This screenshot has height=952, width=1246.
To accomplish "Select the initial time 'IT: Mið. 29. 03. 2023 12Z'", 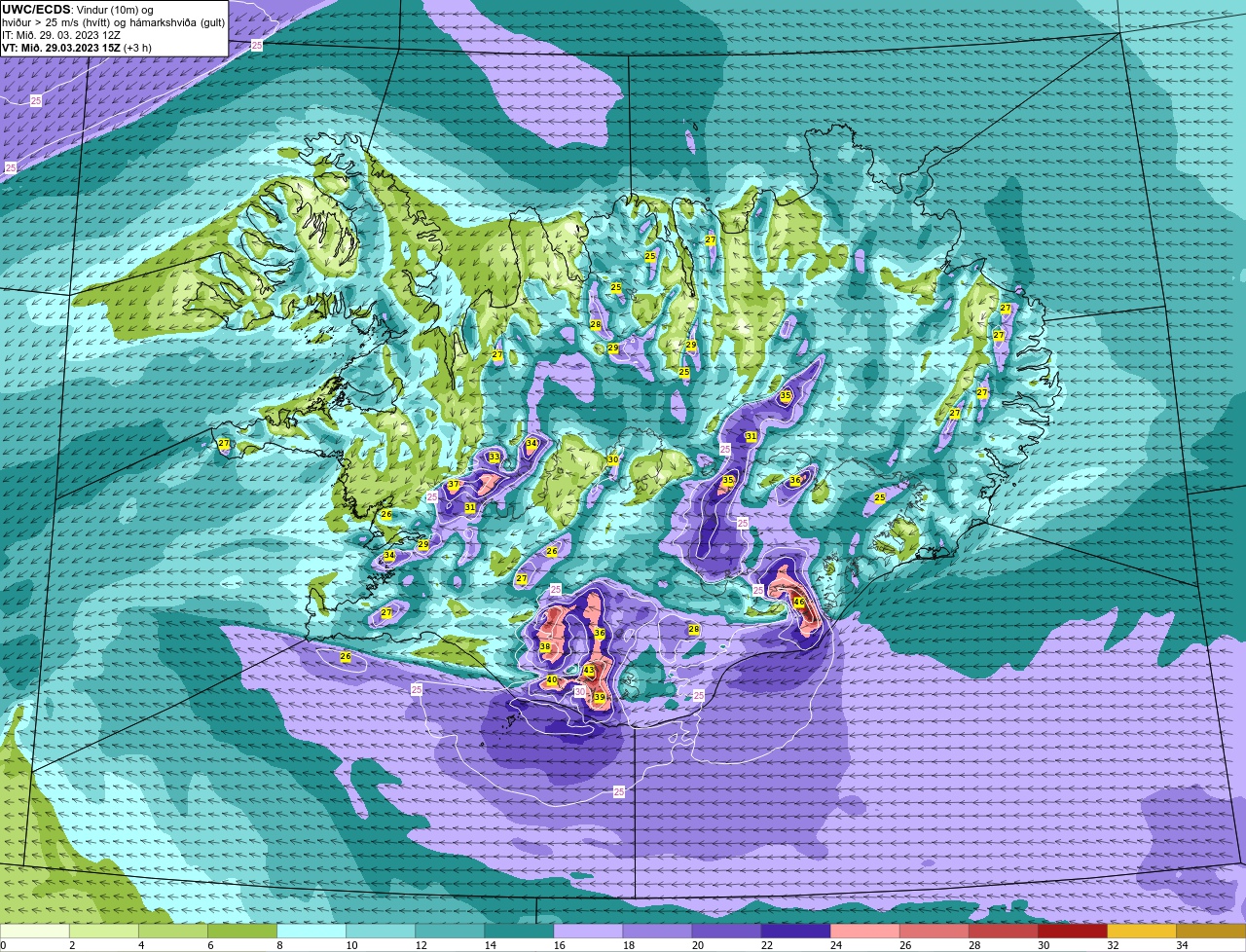I will pos(61,35).
